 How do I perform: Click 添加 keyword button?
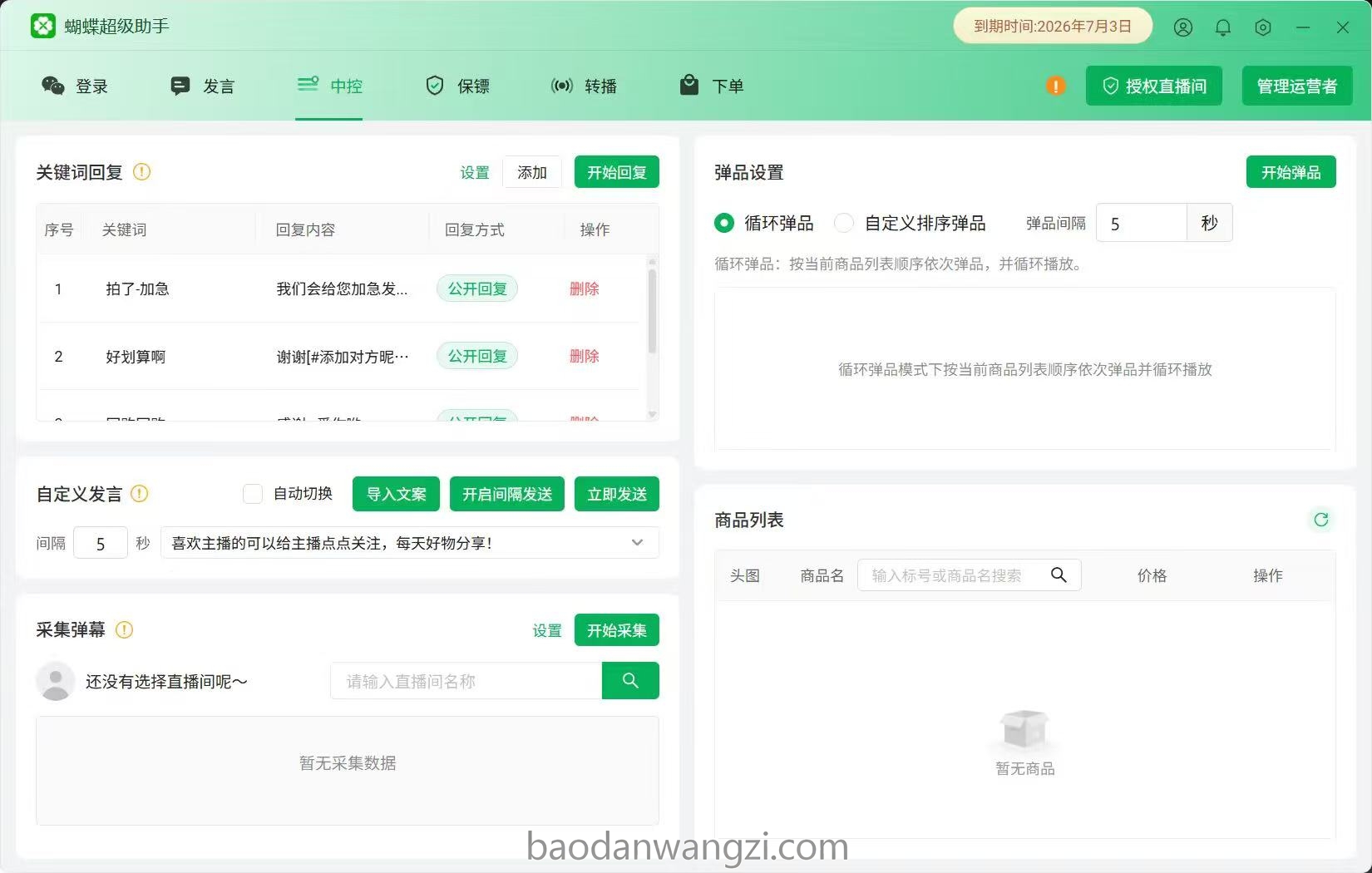[532, 172]
